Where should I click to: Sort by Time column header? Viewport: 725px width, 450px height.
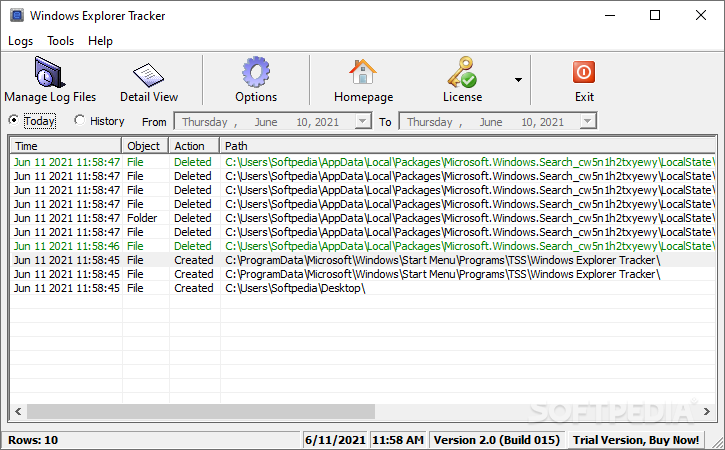click(x=66, y=146)
